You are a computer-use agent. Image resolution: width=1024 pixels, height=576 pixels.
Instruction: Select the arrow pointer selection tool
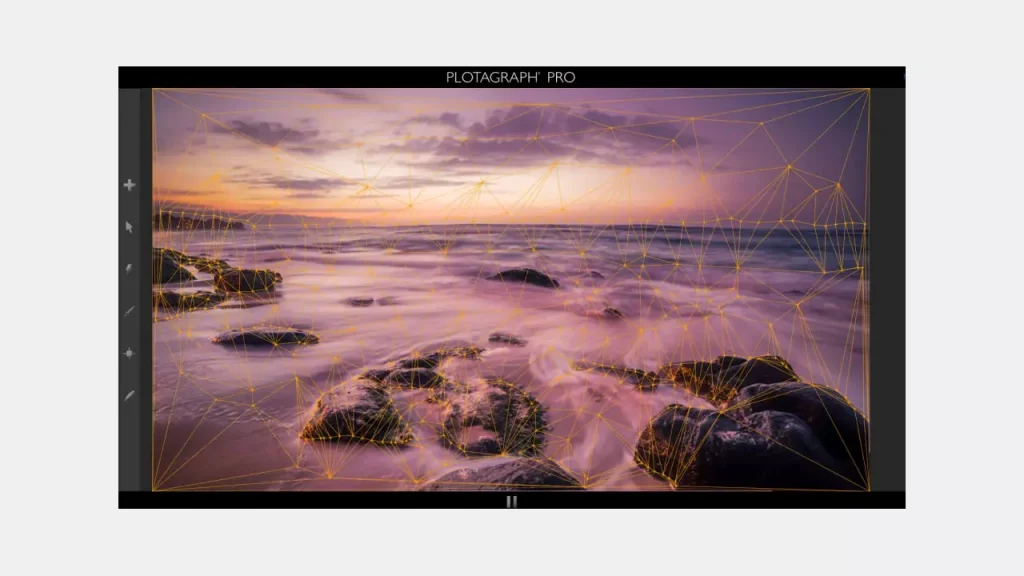[x=129, y=227]
